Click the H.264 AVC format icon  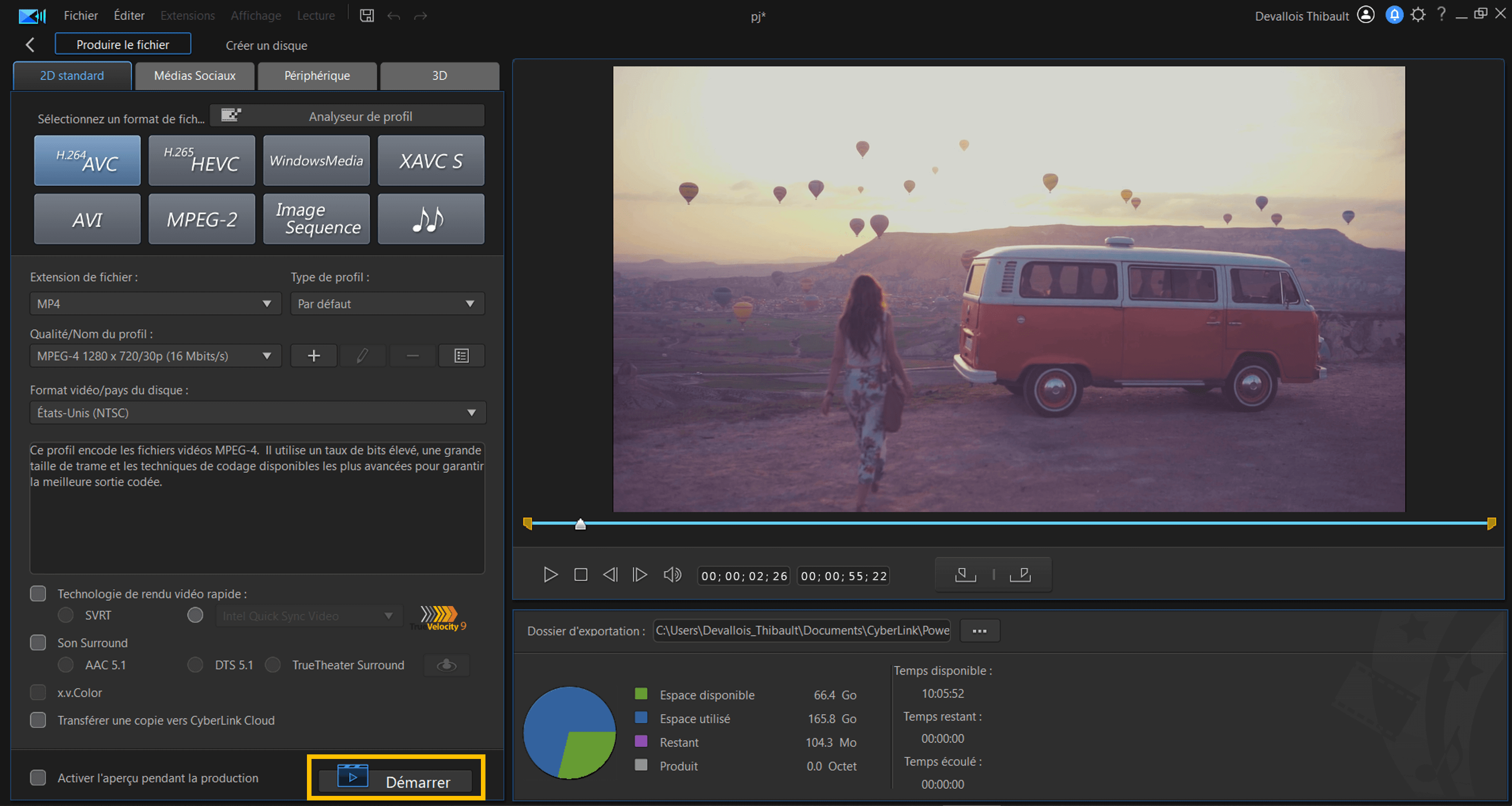pyautogui.click(x=88, y=160)
